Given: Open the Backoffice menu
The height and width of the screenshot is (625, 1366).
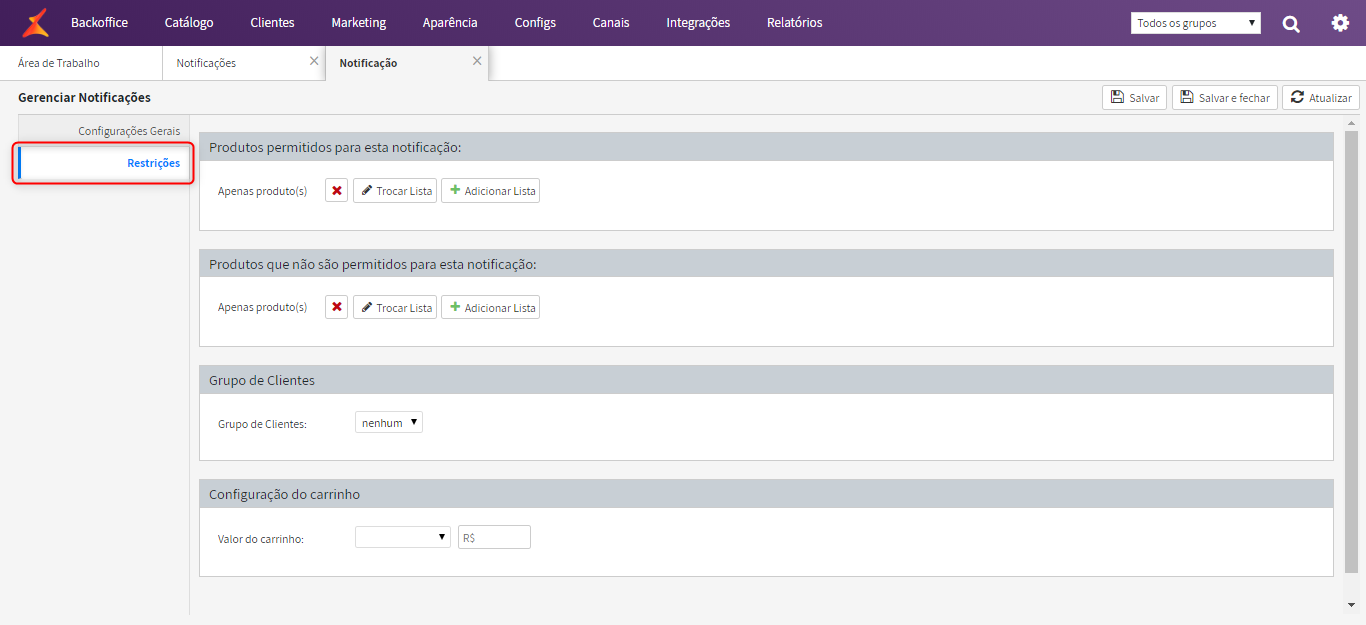Looking at the screenshot, I should (x=99, y=22).
